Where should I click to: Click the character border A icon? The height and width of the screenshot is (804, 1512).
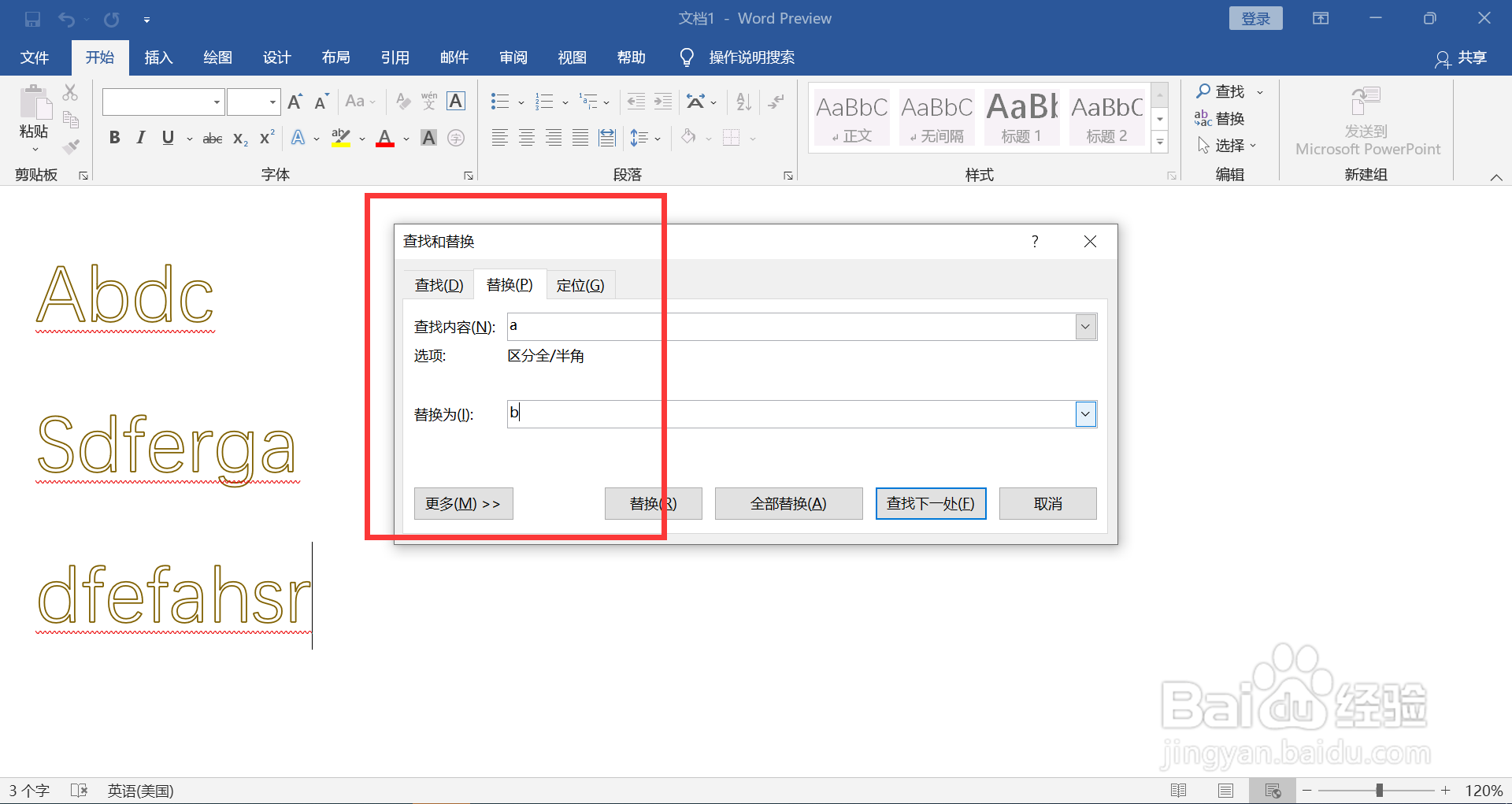pyautogui.click(x=456, y=102)
